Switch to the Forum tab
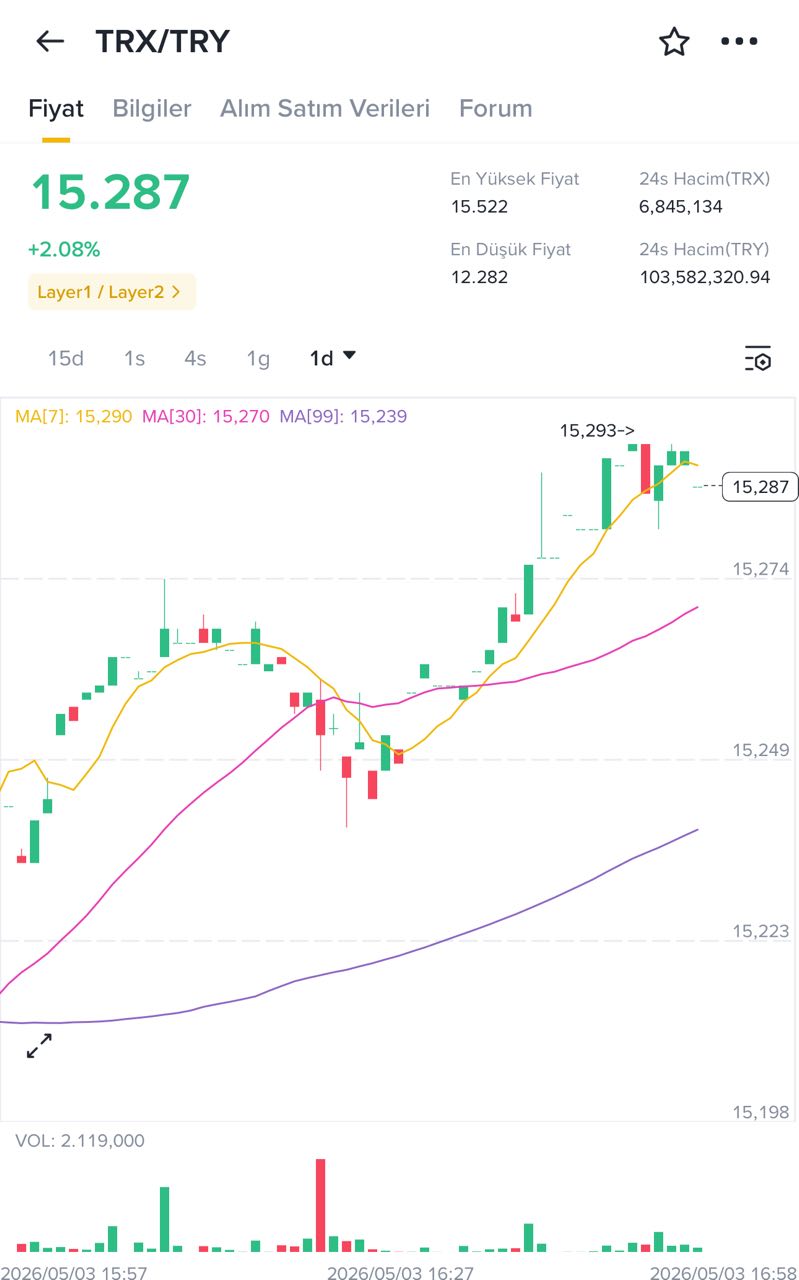The width and height of the screenshot is (799, 1280). click(495, 108)
